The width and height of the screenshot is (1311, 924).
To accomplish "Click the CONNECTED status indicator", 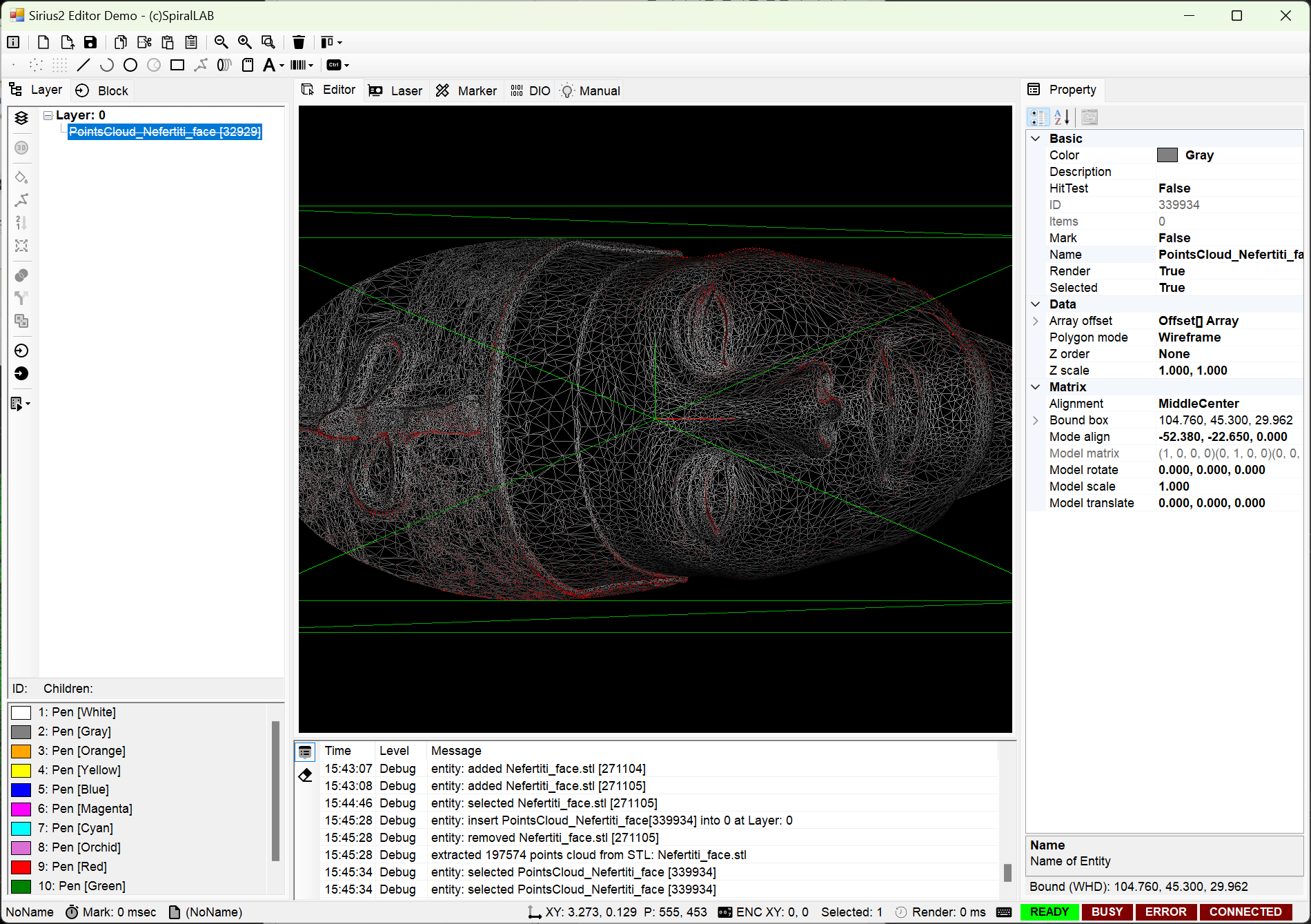I will click(x=1245, y=912).
